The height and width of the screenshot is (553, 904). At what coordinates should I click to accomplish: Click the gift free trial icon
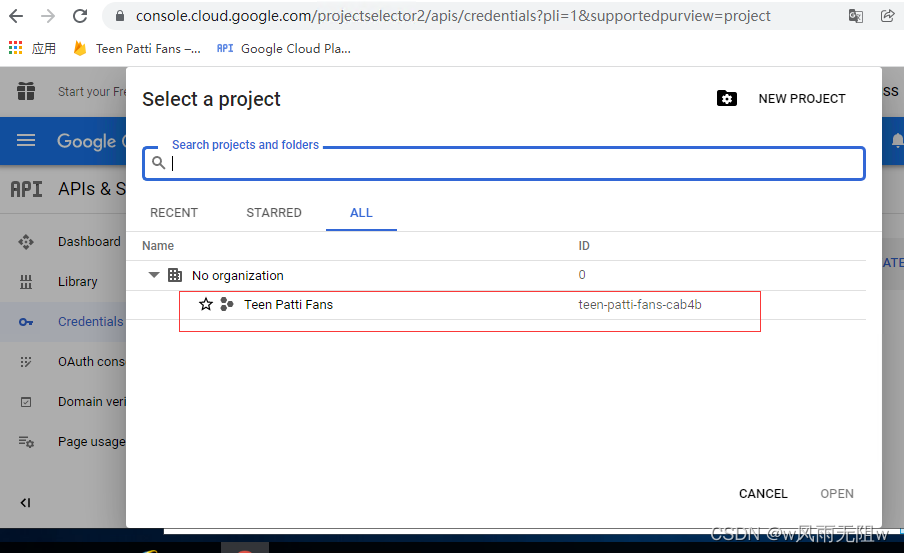[x=26, y=91]
